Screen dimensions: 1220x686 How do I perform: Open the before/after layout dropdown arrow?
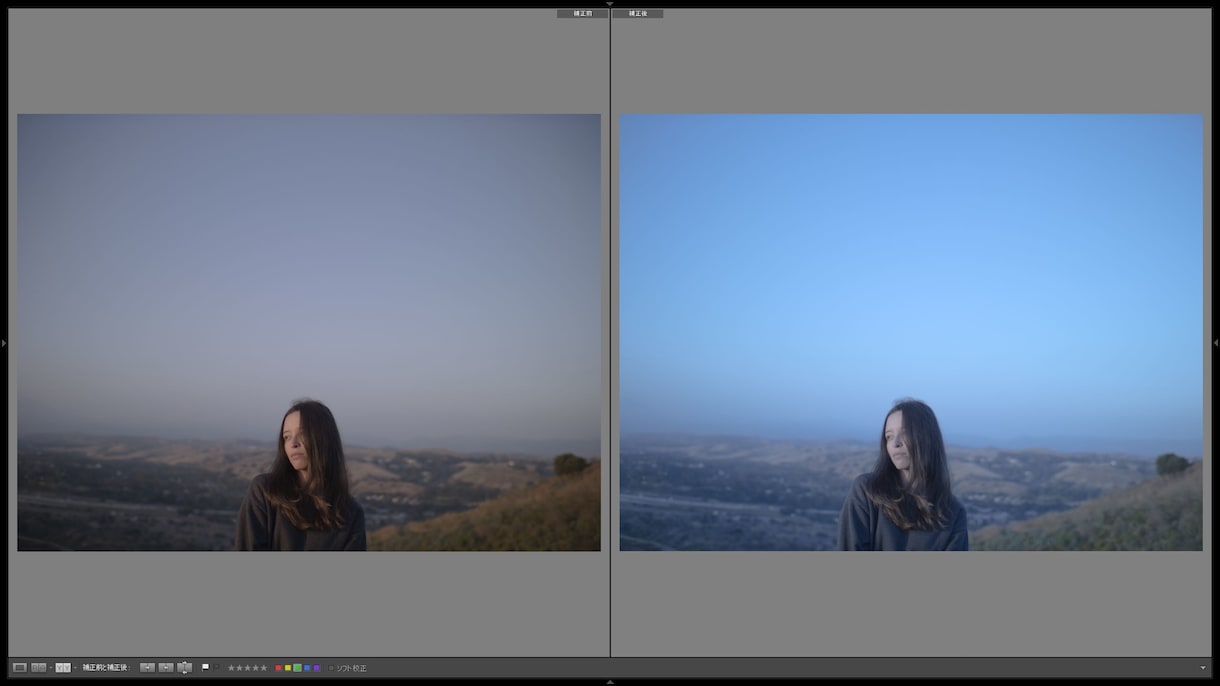75,667
